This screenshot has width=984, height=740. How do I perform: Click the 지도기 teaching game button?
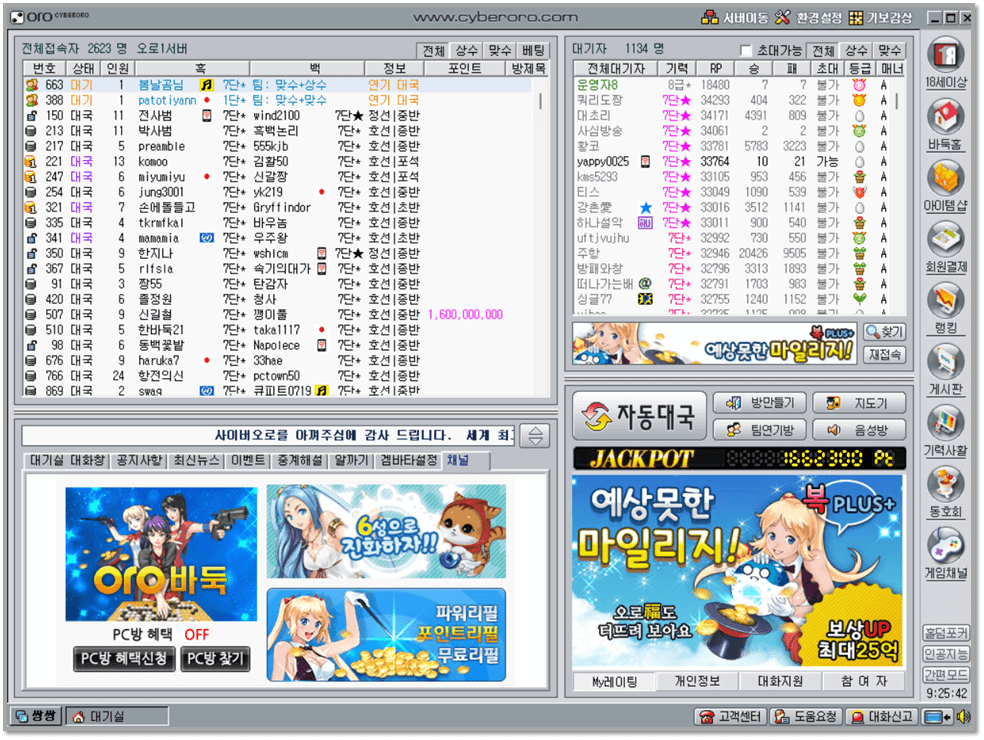[x=859, y=403]
